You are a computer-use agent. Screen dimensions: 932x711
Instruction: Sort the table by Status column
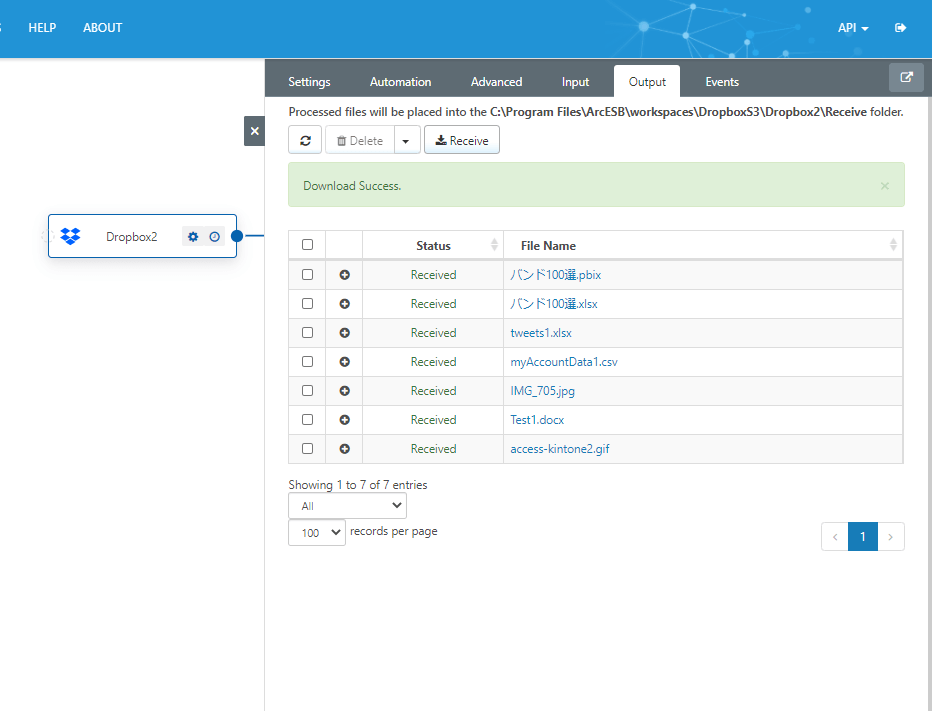click(433, 245)
